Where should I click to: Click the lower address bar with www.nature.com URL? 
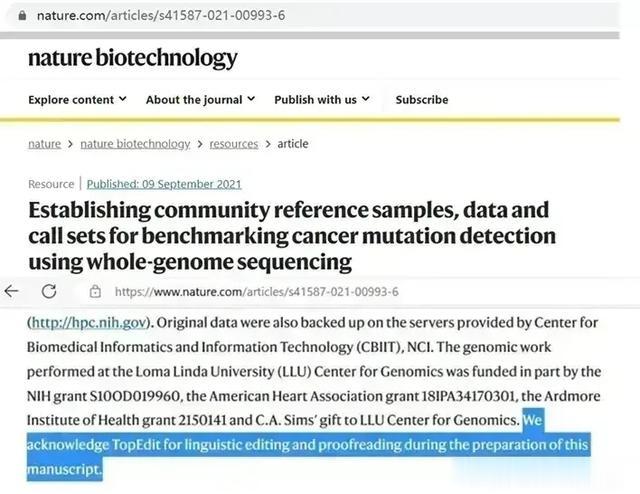click(x=256, y=292)
